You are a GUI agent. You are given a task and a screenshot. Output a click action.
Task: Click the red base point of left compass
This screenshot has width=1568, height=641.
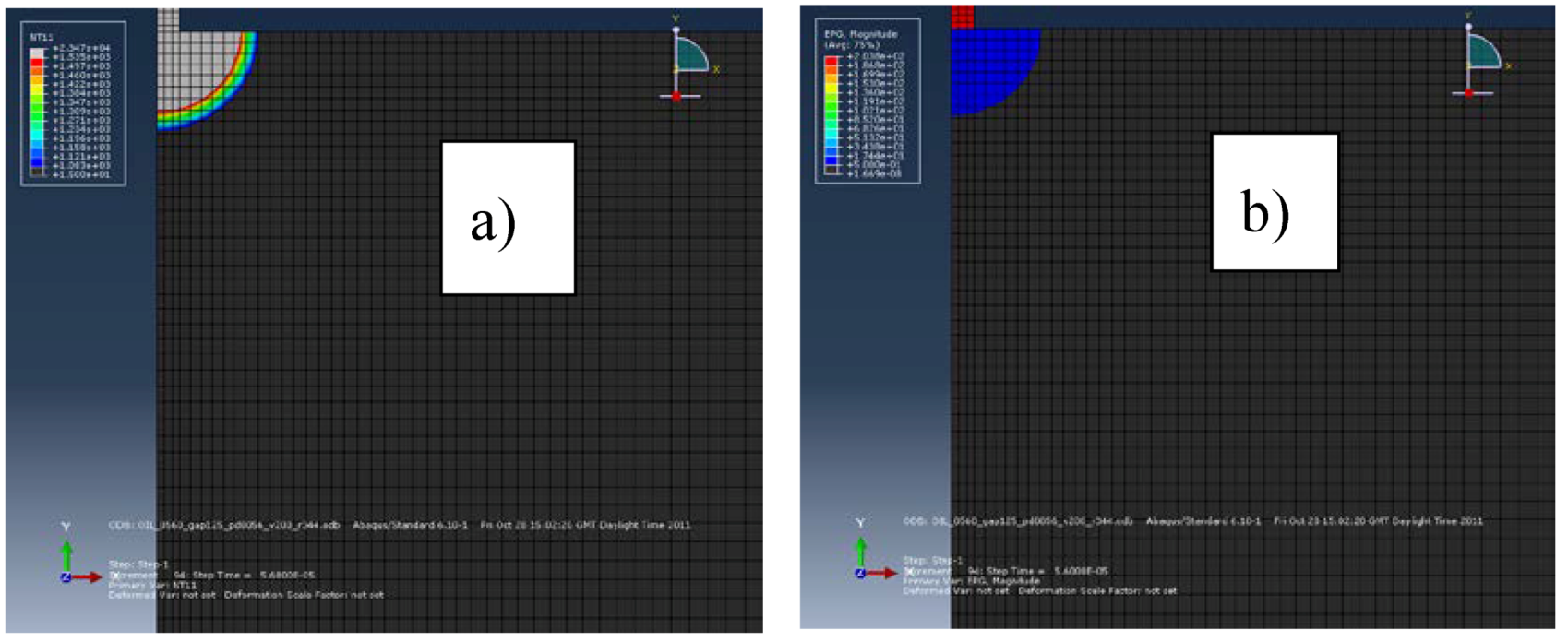676,96
